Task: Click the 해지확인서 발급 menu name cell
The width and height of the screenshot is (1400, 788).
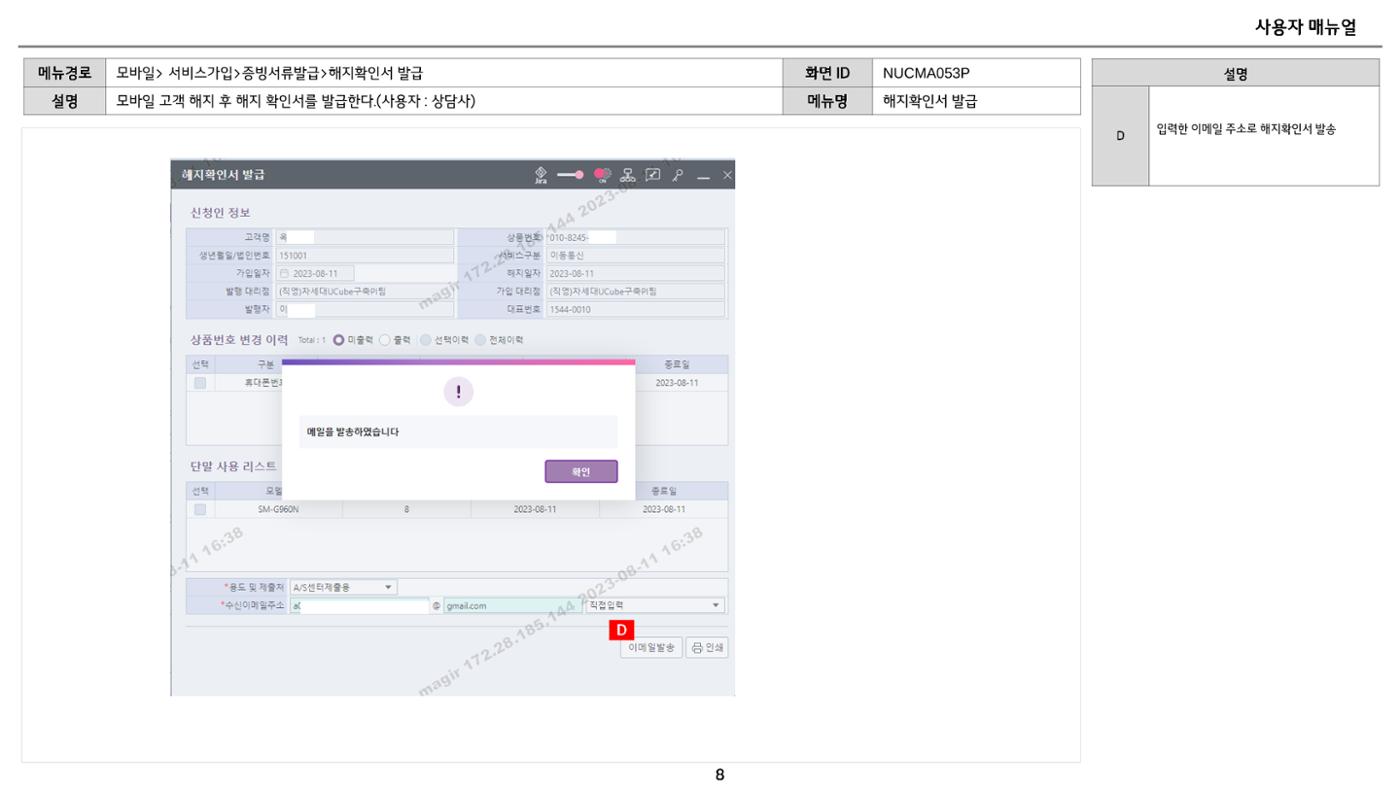Action: coord(975,101)
